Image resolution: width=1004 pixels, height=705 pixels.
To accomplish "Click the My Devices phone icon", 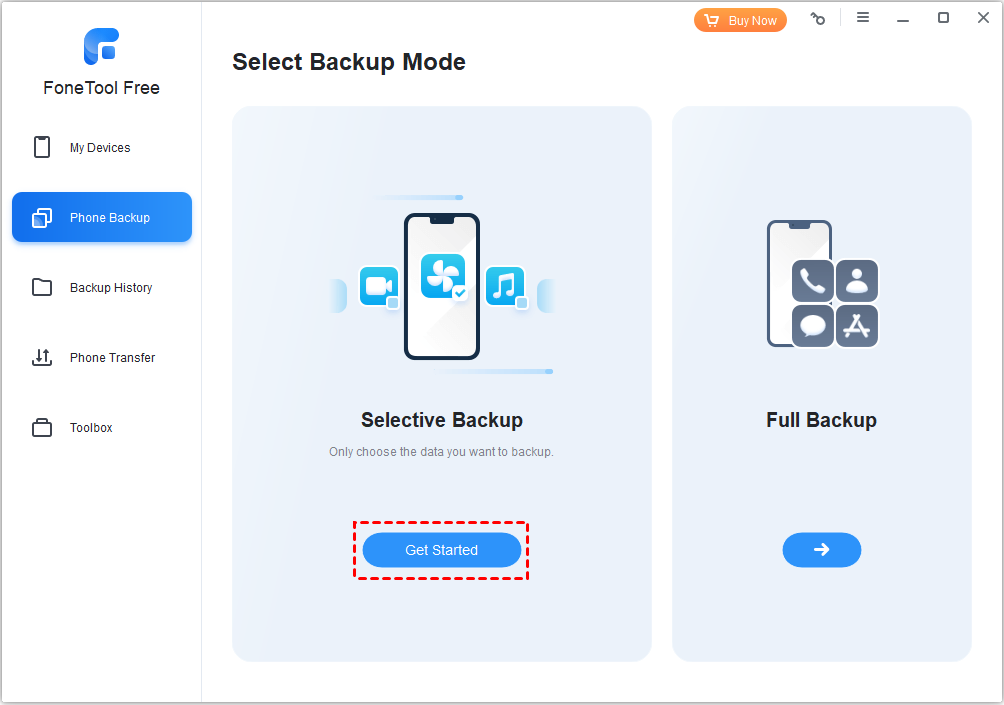I will [x=42, y=148].
